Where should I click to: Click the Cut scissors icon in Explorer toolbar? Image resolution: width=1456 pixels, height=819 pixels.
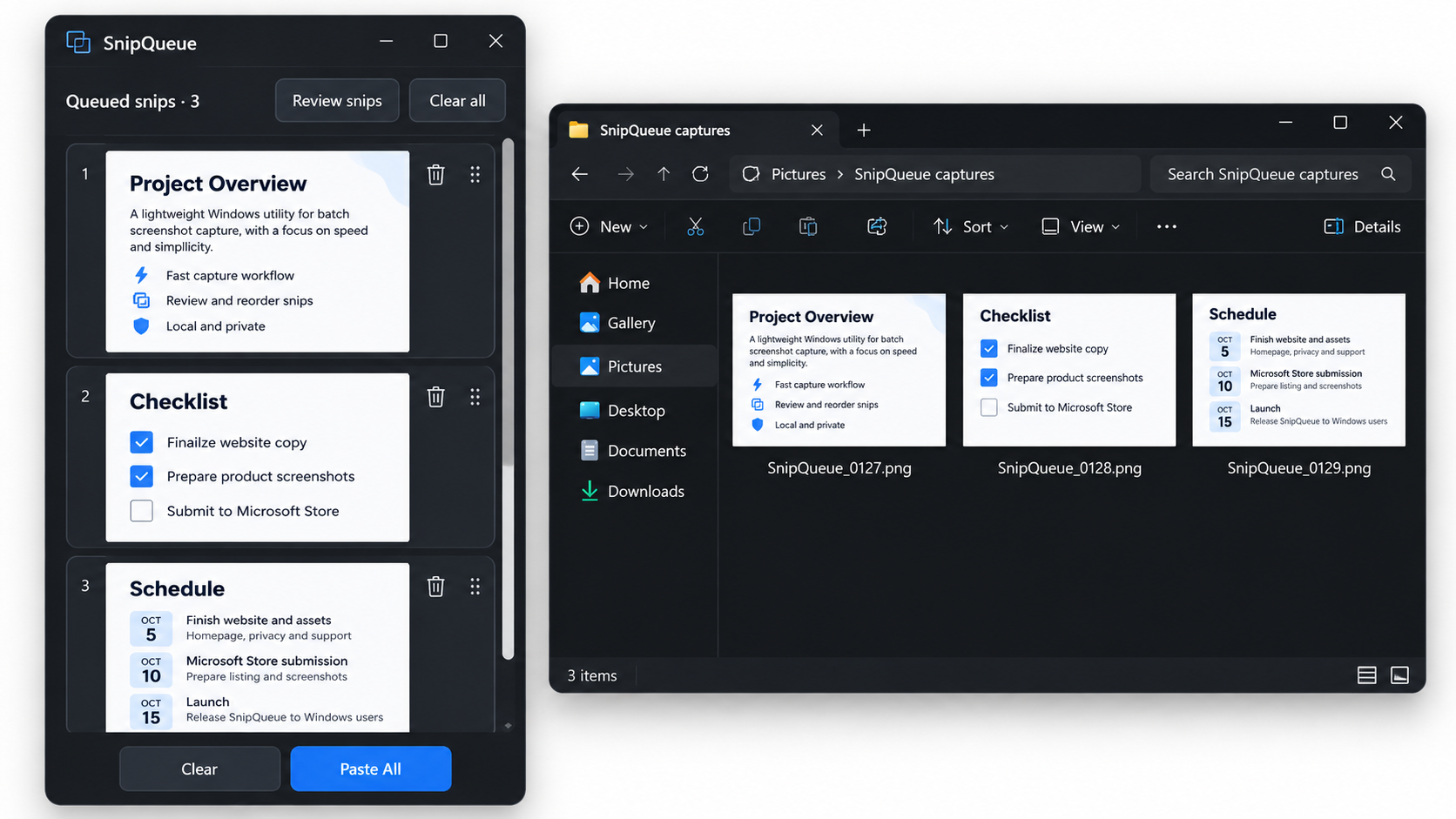pos(695,226)
